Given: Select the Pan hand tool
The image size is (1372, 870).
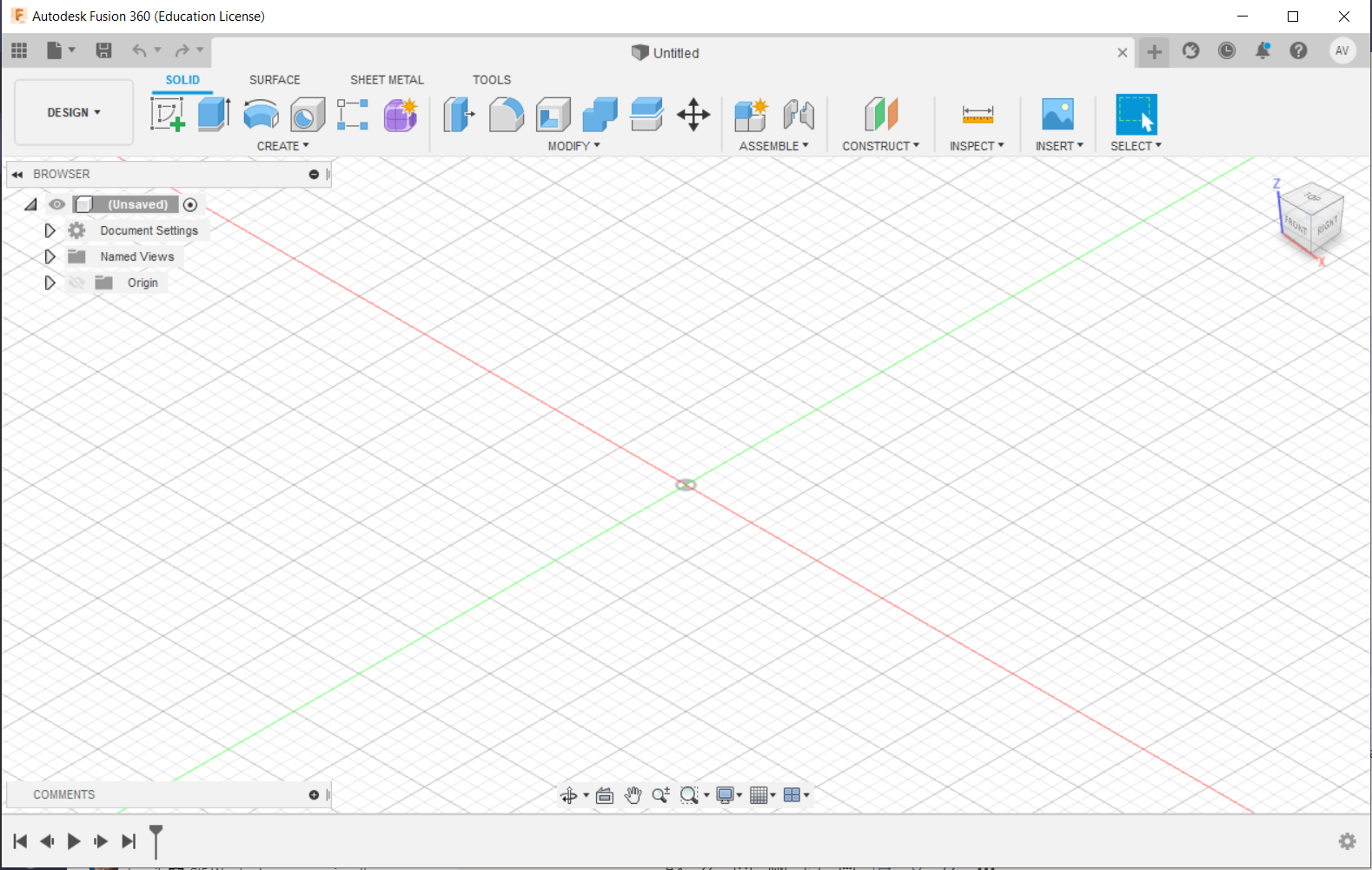Looking at the screenshot, I should point(633,795).
